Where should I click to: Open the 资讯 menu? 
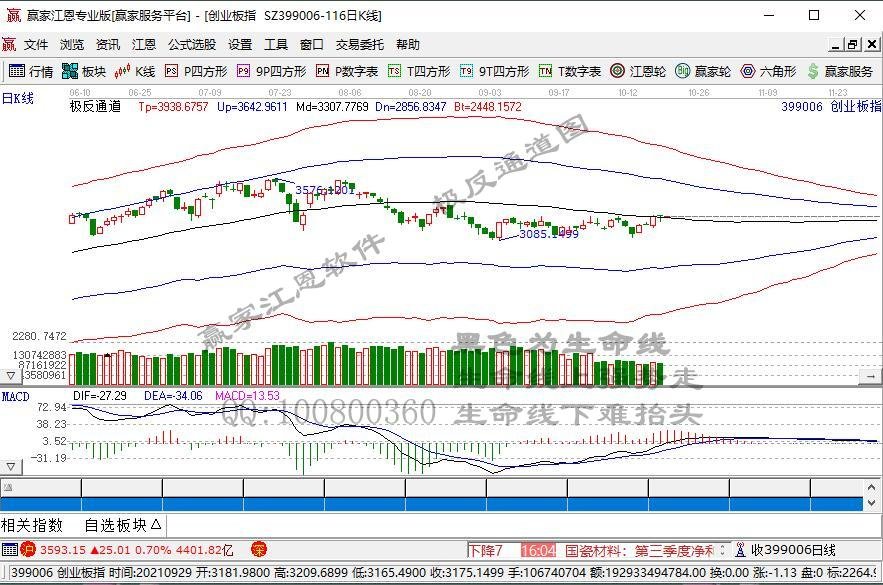click(x=108, y=44)
